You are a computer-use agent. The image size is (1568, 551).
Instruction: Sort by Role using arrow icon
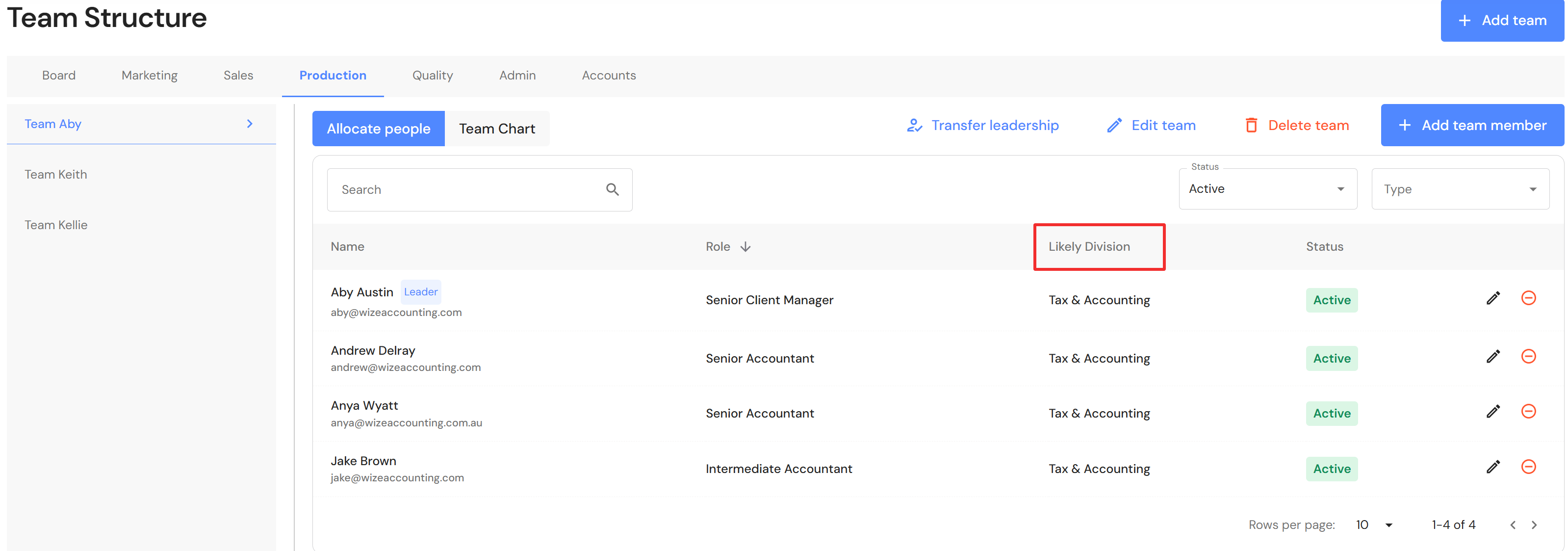745,247
